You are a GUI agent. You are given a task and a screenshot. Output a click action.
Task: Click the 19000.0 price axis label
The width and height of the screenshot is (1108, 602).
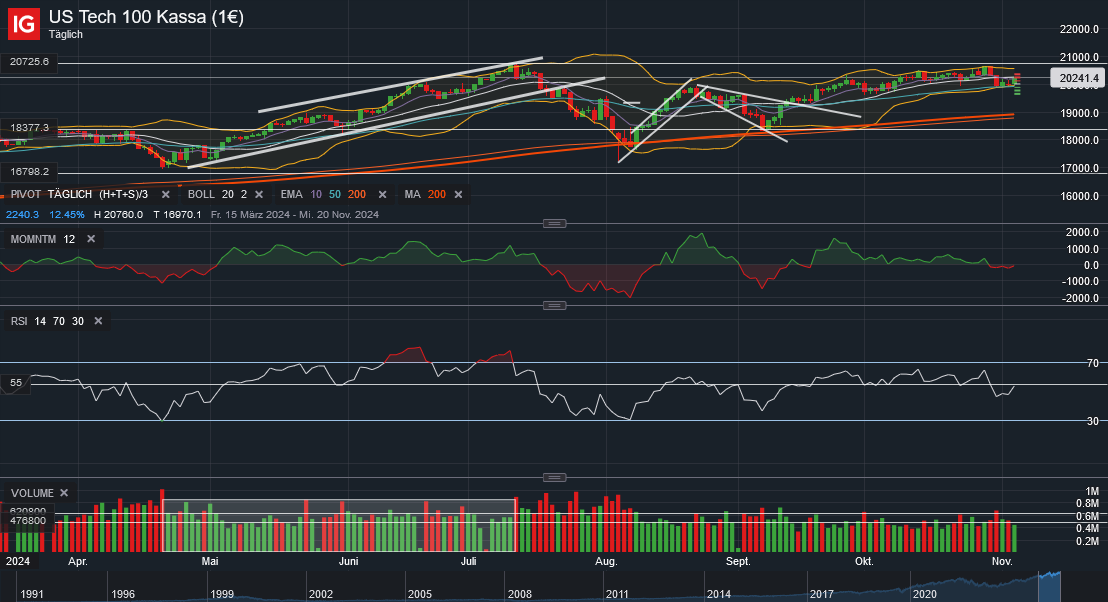(1079, 113)
